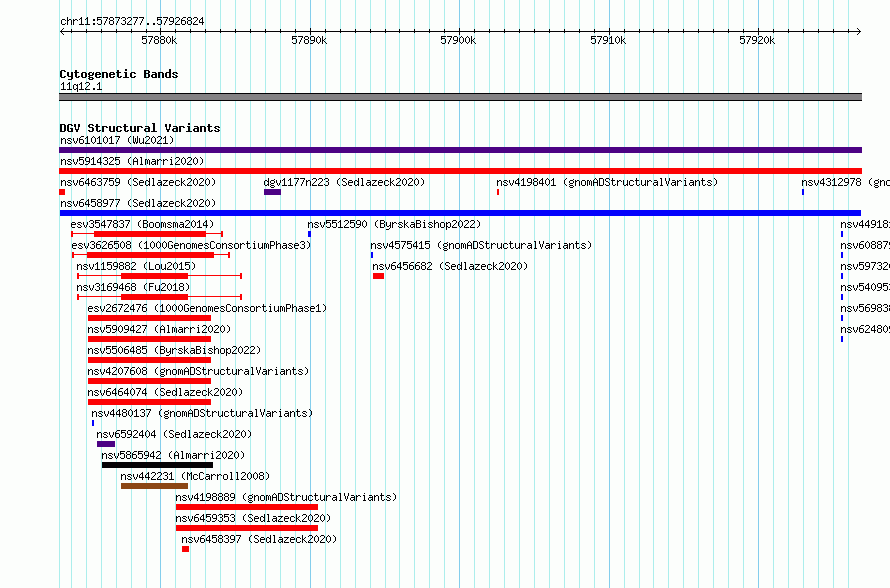
Task: Click the small red nsv6458397 bar
Action: [x=186, y=549]
